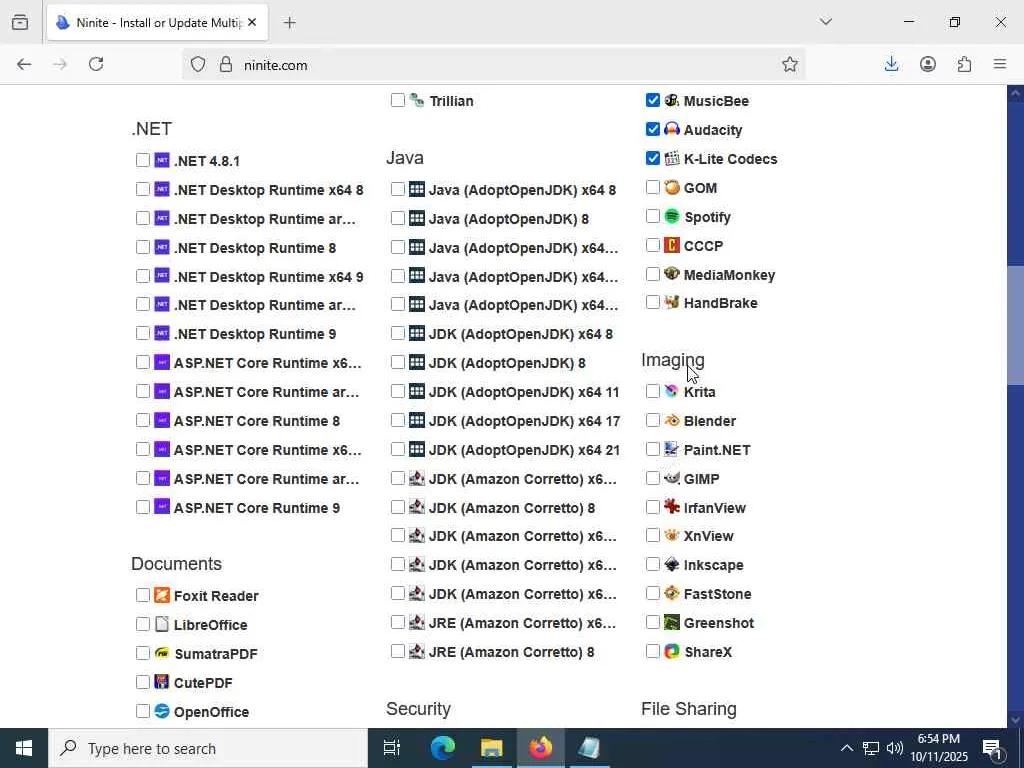Click the Windows search box
The image size is (1024, 768).
coord(208,748)
